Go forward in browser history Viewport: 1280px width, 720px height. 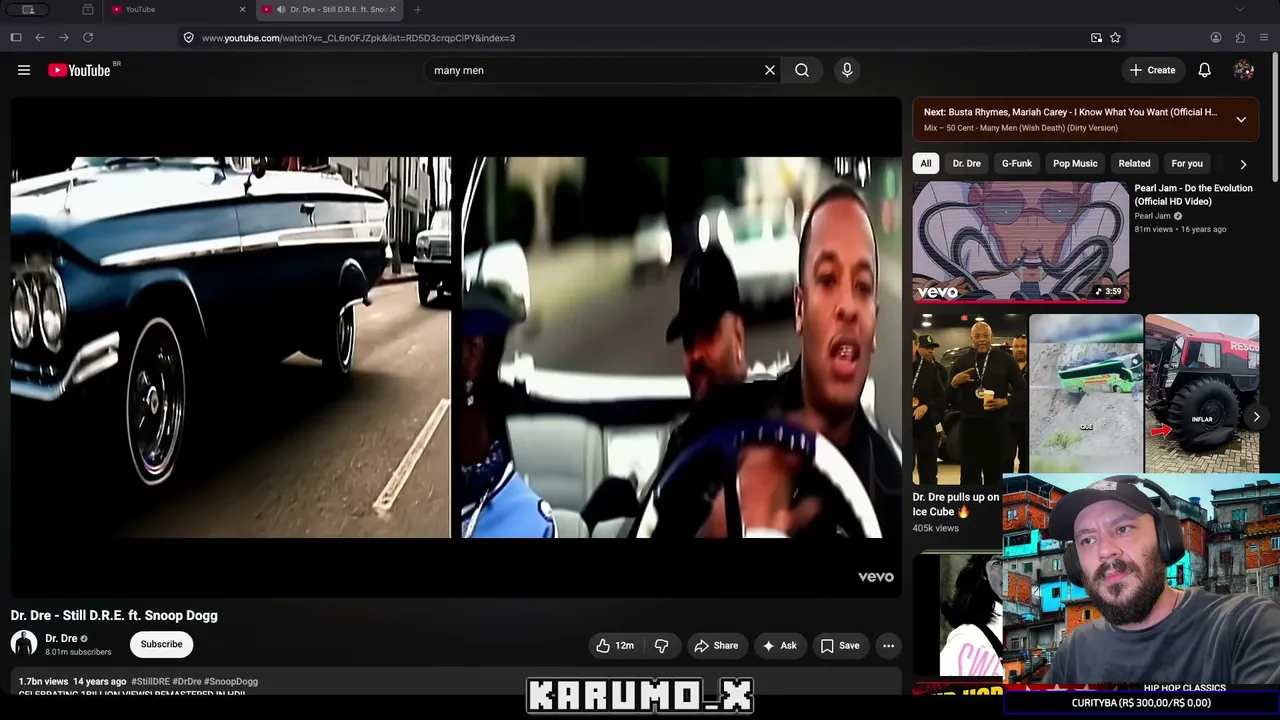click(x=64, y=38)
